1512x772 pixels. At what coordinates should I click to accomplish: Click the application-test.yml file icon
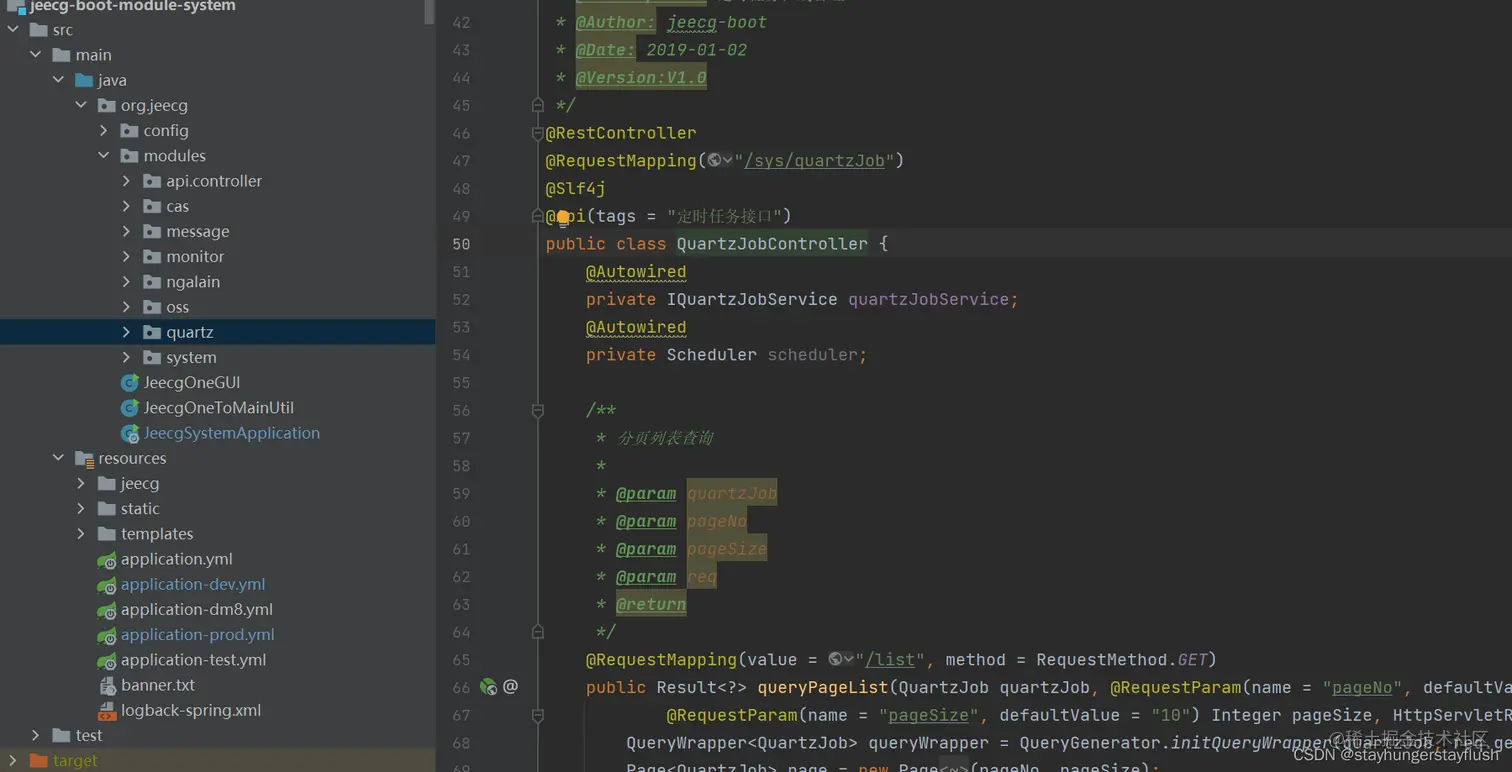click(107, 660)
